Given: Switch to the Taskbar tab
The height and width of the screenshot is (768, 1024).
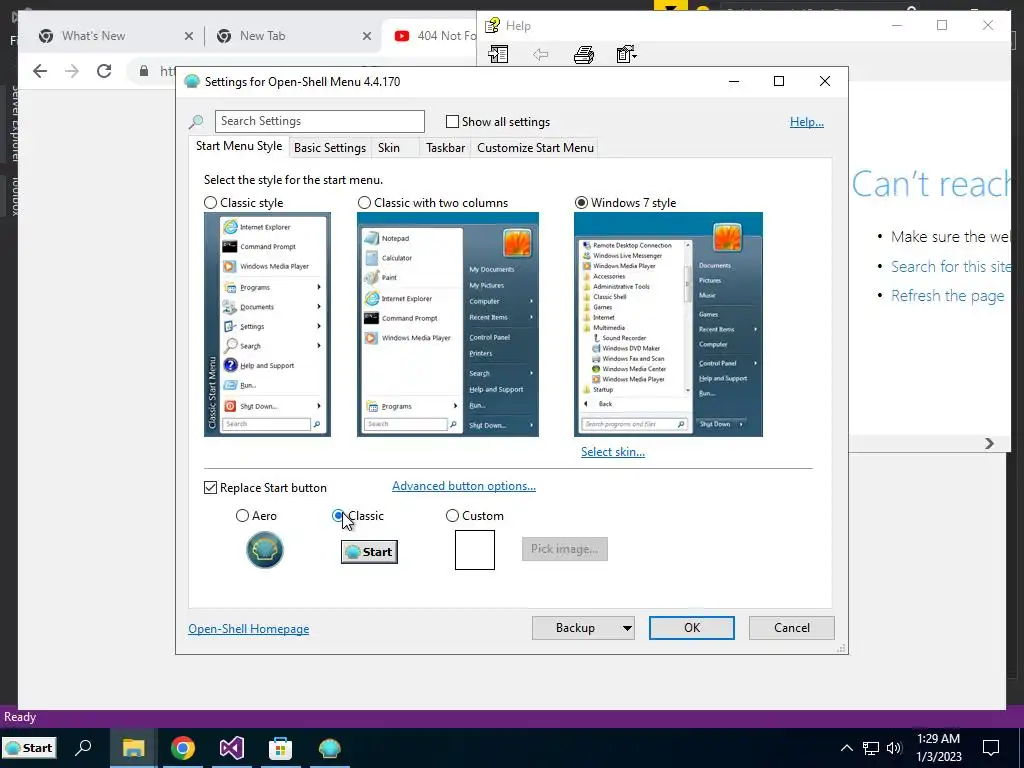Looking at the screenshot, I should point(445,148).
